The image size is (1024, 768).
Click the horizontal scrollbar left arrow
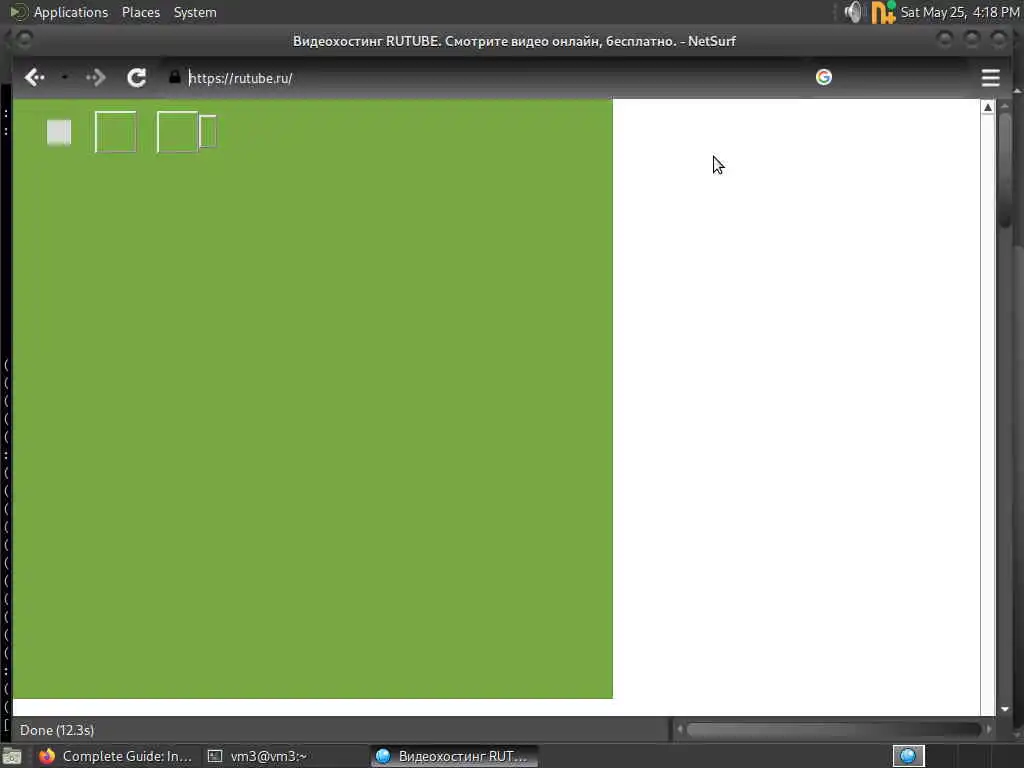click(679, 729)
